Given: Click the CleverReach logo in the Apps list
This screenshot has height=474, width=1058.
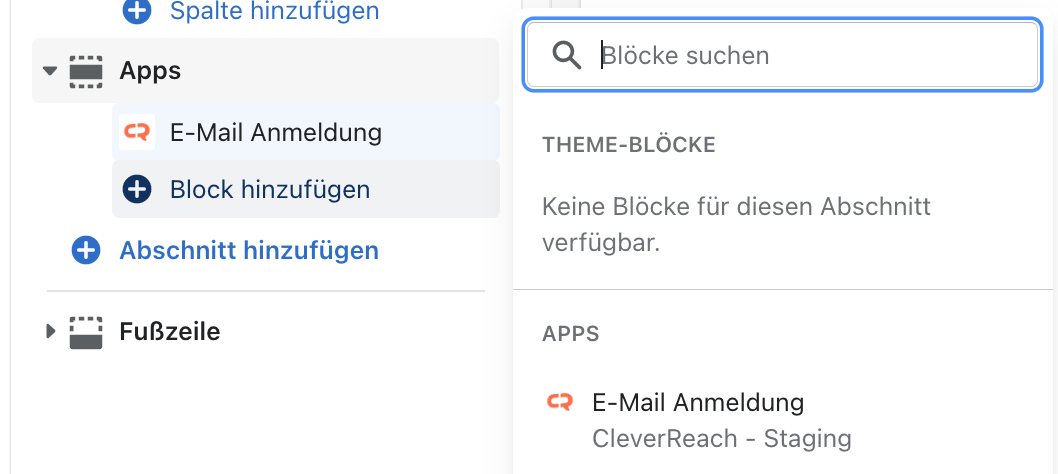Looking at the screenshot, I should [x=559, y=402].
